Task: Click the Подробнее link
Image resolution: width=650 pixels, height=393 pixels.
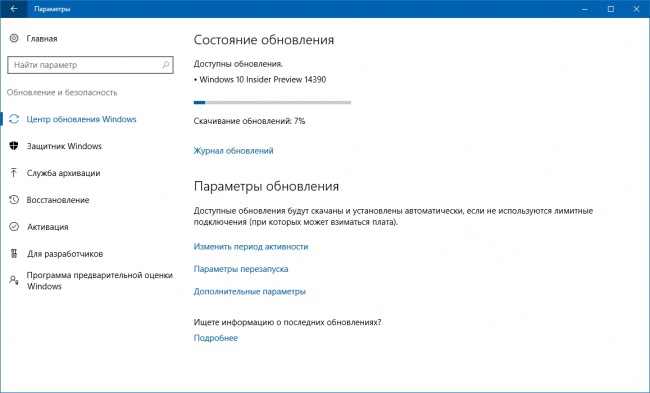Action: (216, 338)
